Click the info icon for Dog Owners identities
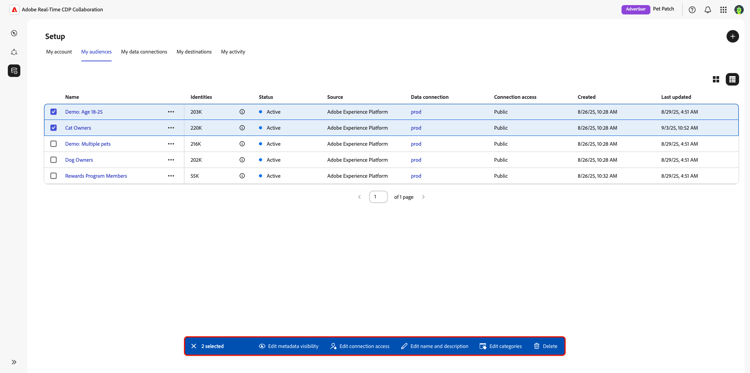This screenshot has height=373, width=750. (242, 160)
